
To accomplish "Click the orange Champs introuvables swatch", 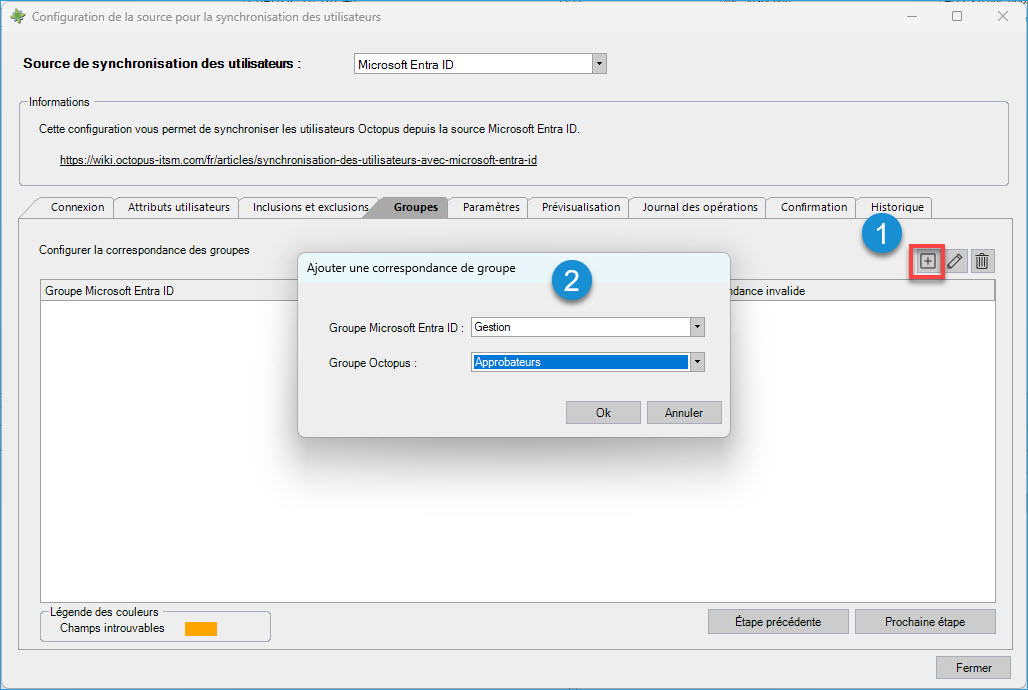I will pyautogui.click(x=200, y=629).
